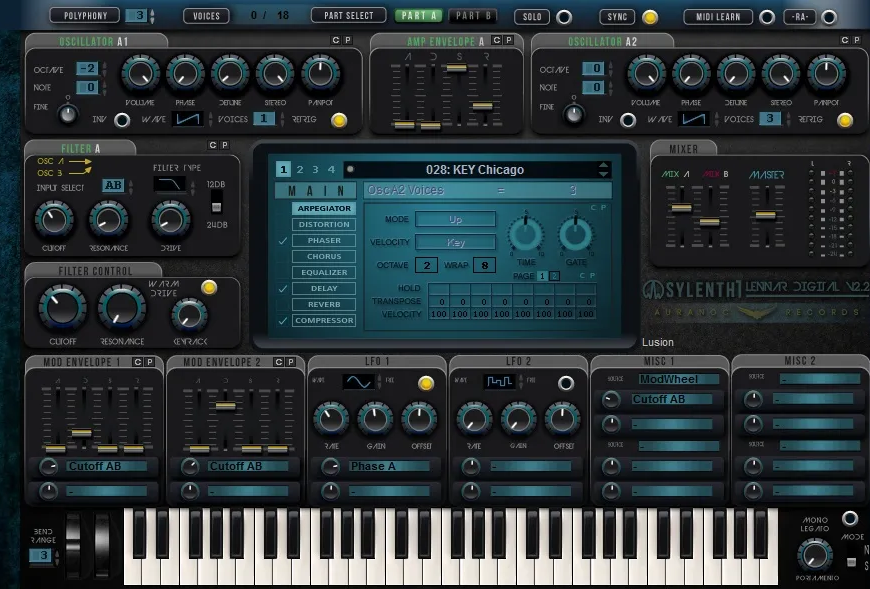Click the LFO 1 Gain knob
Image resolution: width=870 pixels, height=589 pixels.
pyautogui.click(x=375, y=419)
